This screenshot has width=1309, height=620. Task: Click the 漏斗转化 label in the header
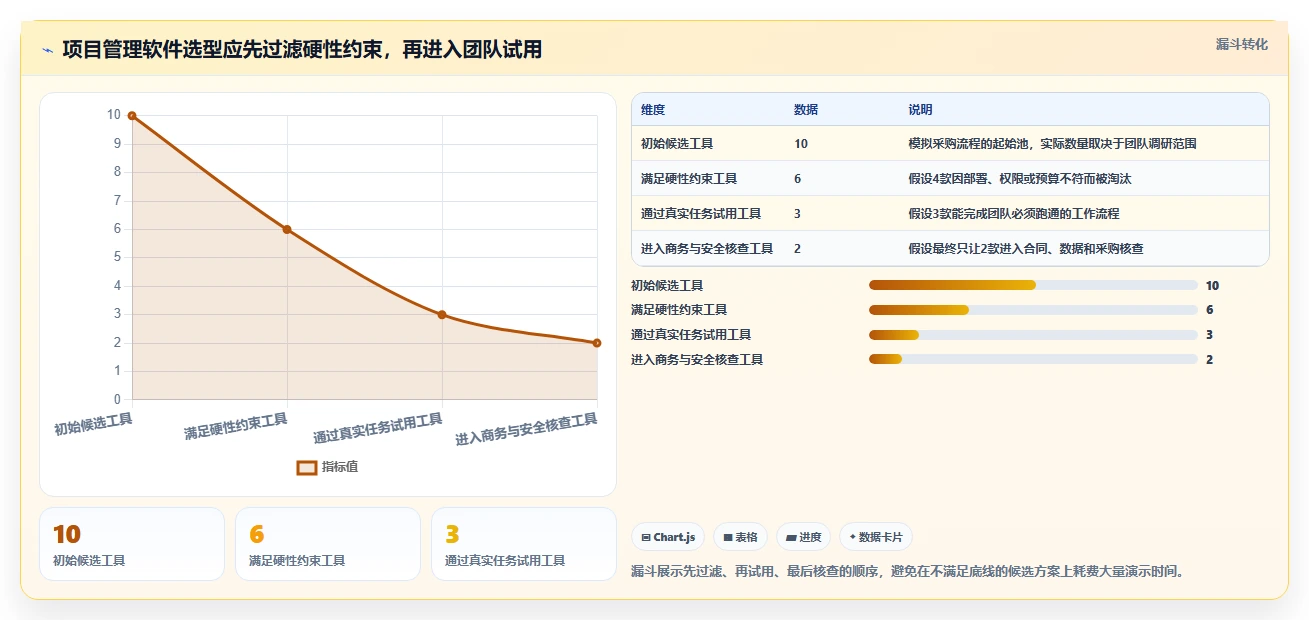coord(1242,44)
